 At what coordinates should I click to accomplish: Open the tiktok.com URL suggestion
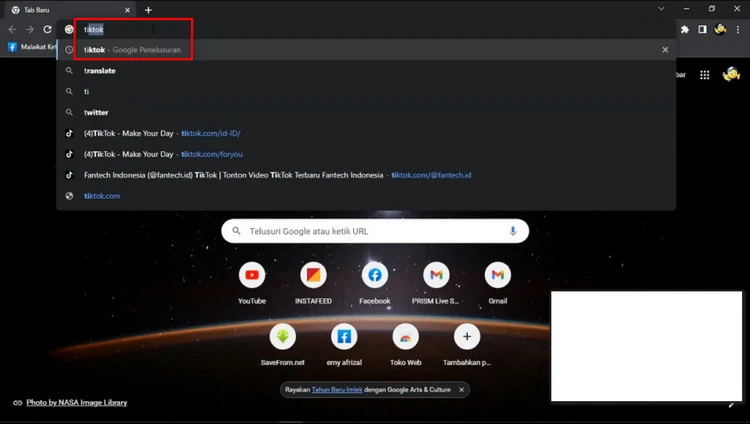[x=366, y=196]
